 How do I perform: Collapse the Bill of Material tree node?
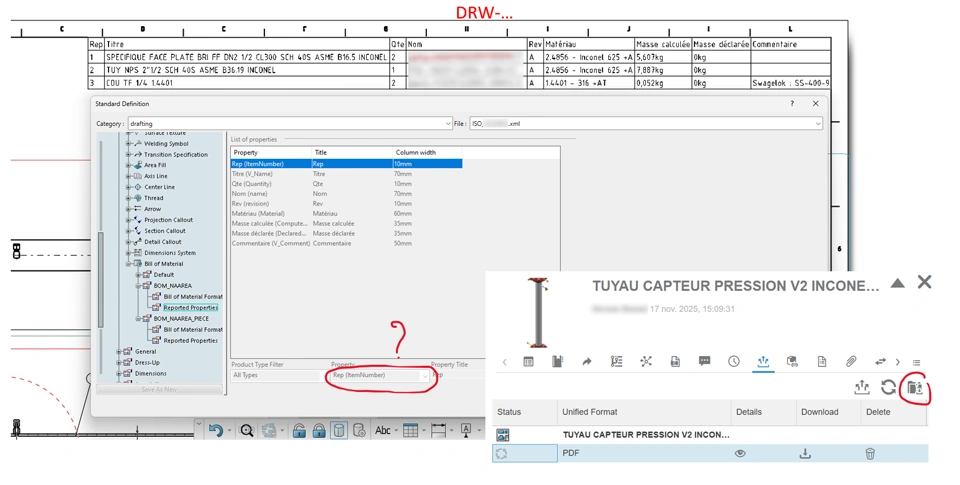[129, 264]
